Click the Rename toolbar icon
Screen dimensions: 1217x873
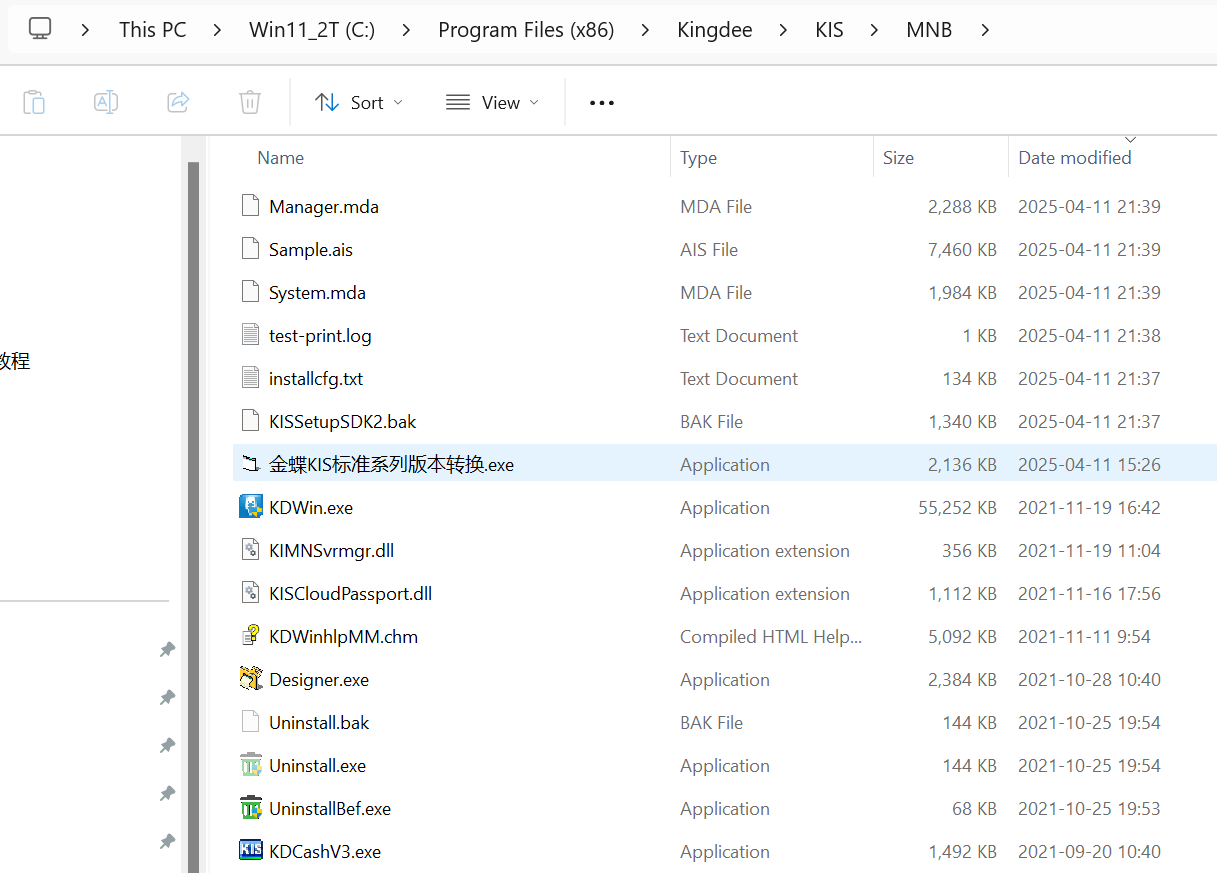click(x=106, y=102)
